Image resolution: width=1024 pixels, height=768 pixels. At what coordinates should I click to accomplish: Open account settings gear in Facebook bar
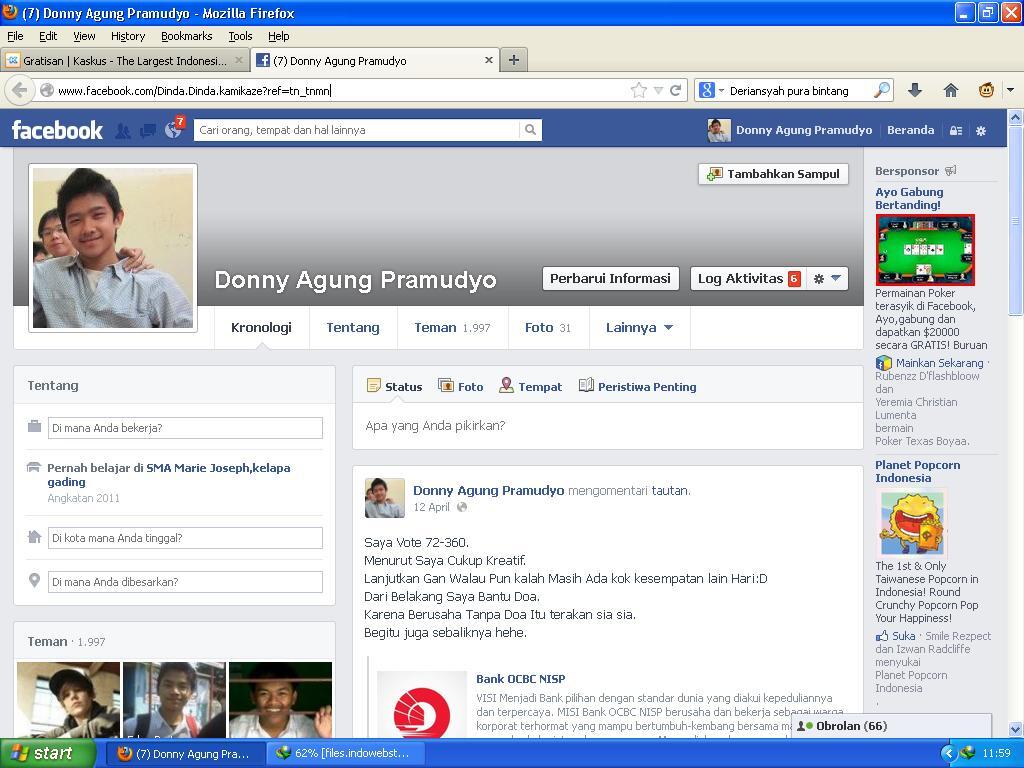pyautogui.click(x=981, y=131)
